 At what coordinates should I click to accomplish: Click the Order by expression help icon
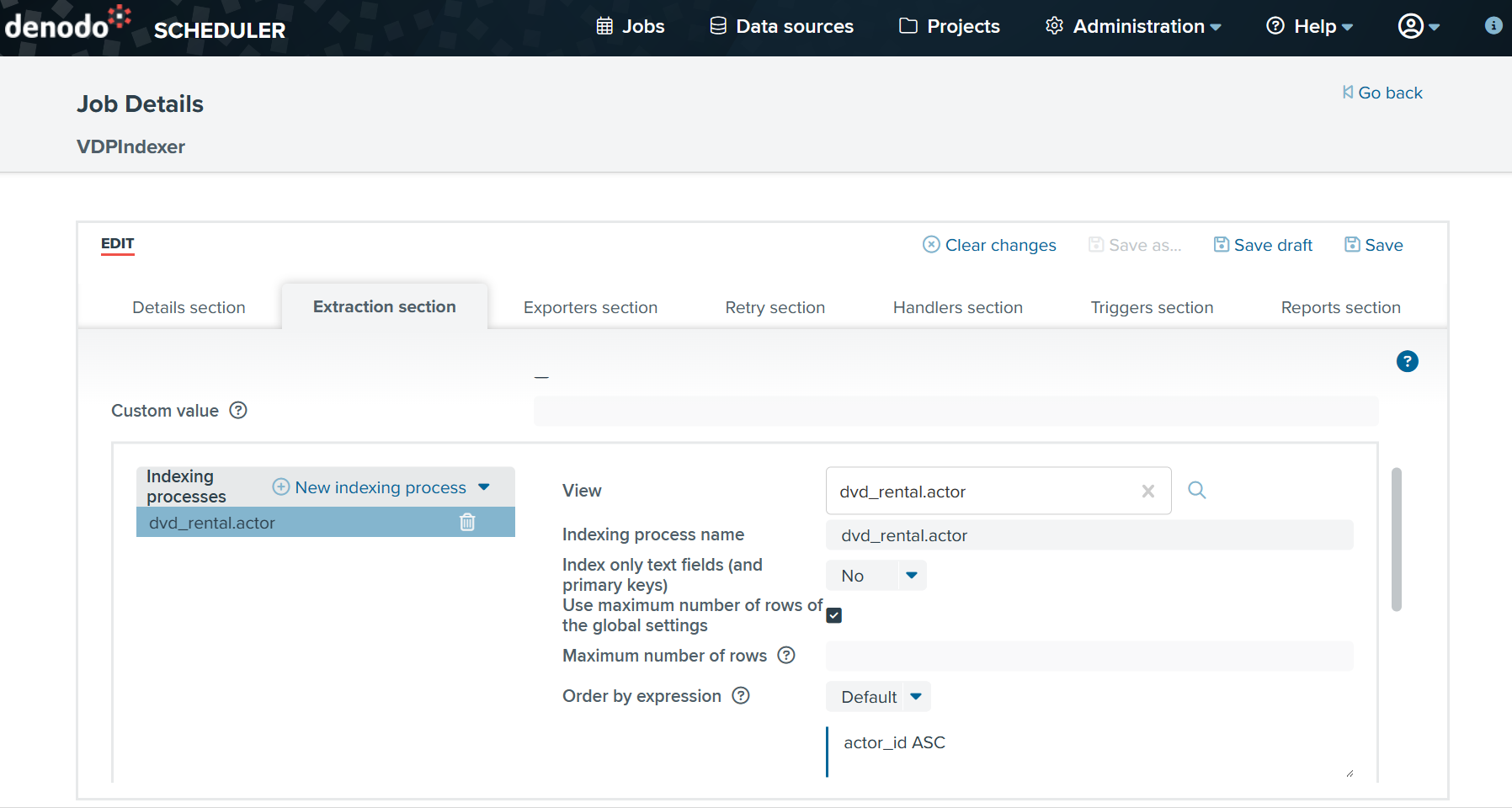(x=742, y=696)
